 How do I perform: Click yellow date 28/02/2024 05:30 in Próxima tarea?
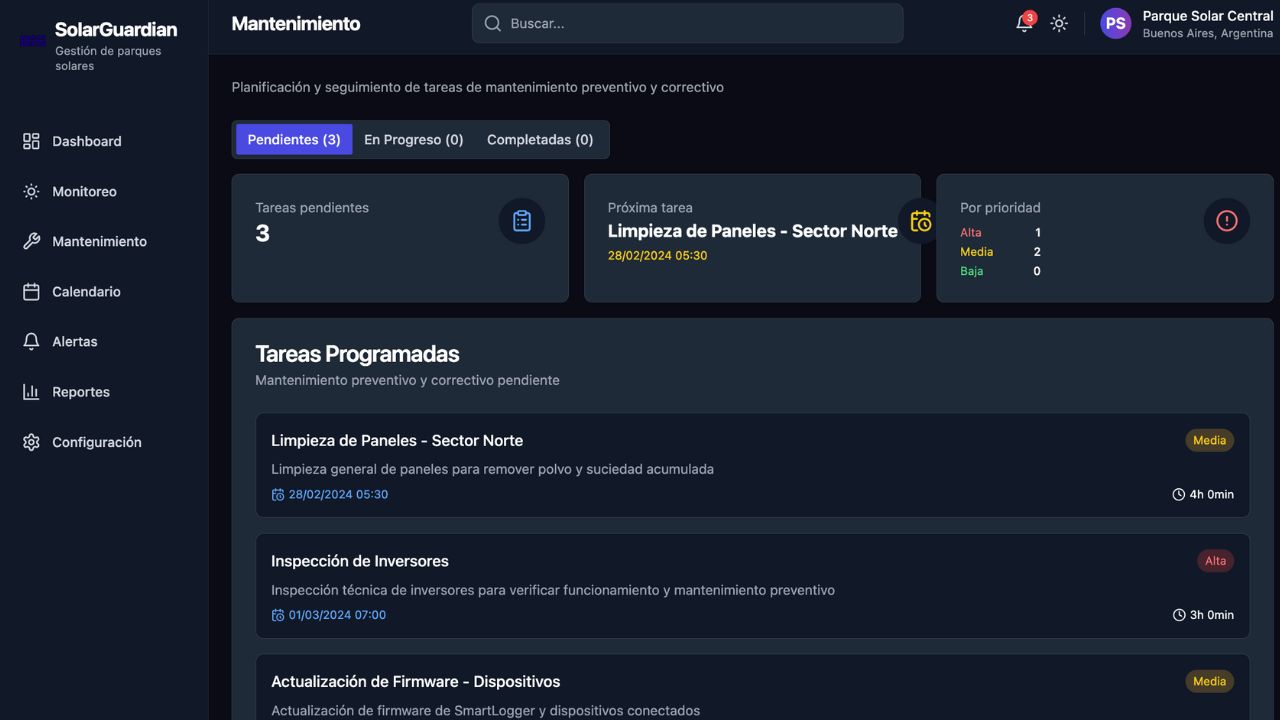pos(657,255)
